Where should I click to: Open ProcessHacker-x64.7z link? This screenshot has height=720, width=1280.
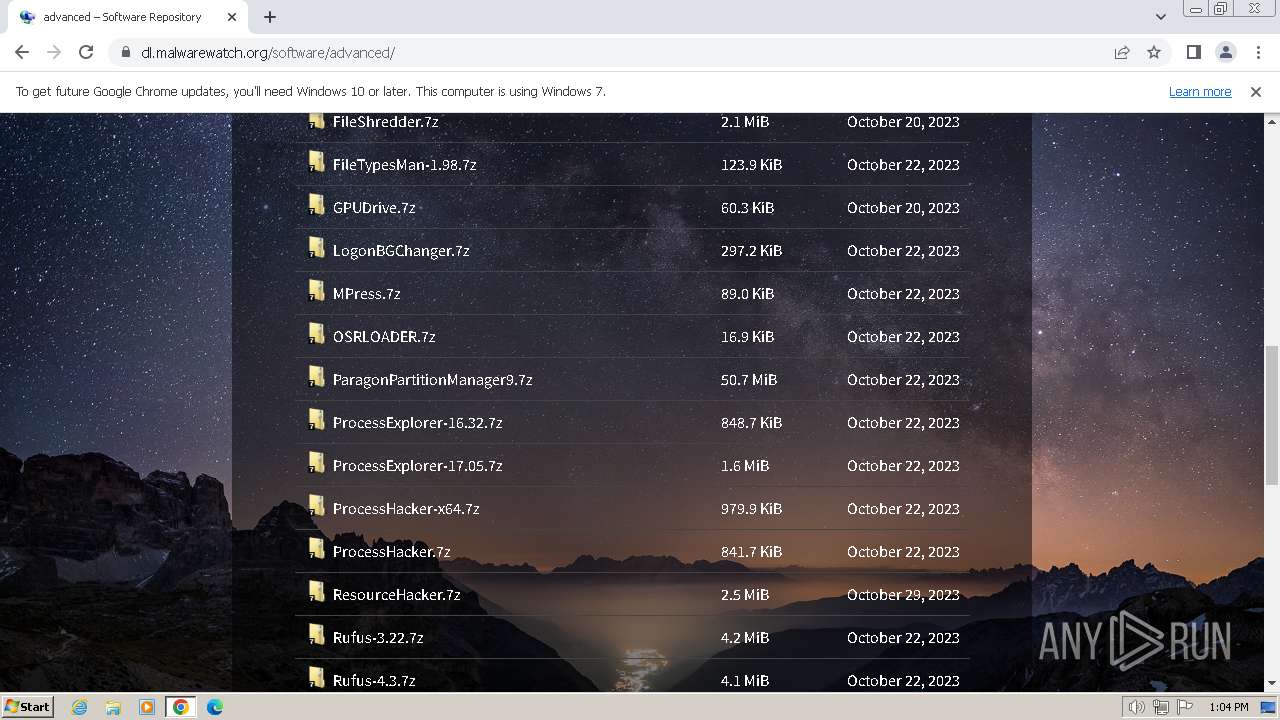coord(406,509)
